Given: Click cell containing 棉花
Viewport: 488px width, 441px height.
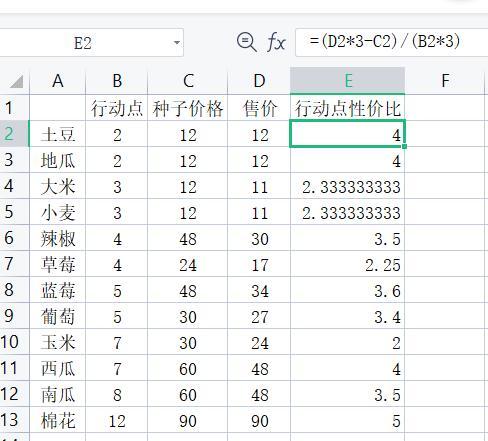Looking at the screenshot, I should (x=58, y=420).
